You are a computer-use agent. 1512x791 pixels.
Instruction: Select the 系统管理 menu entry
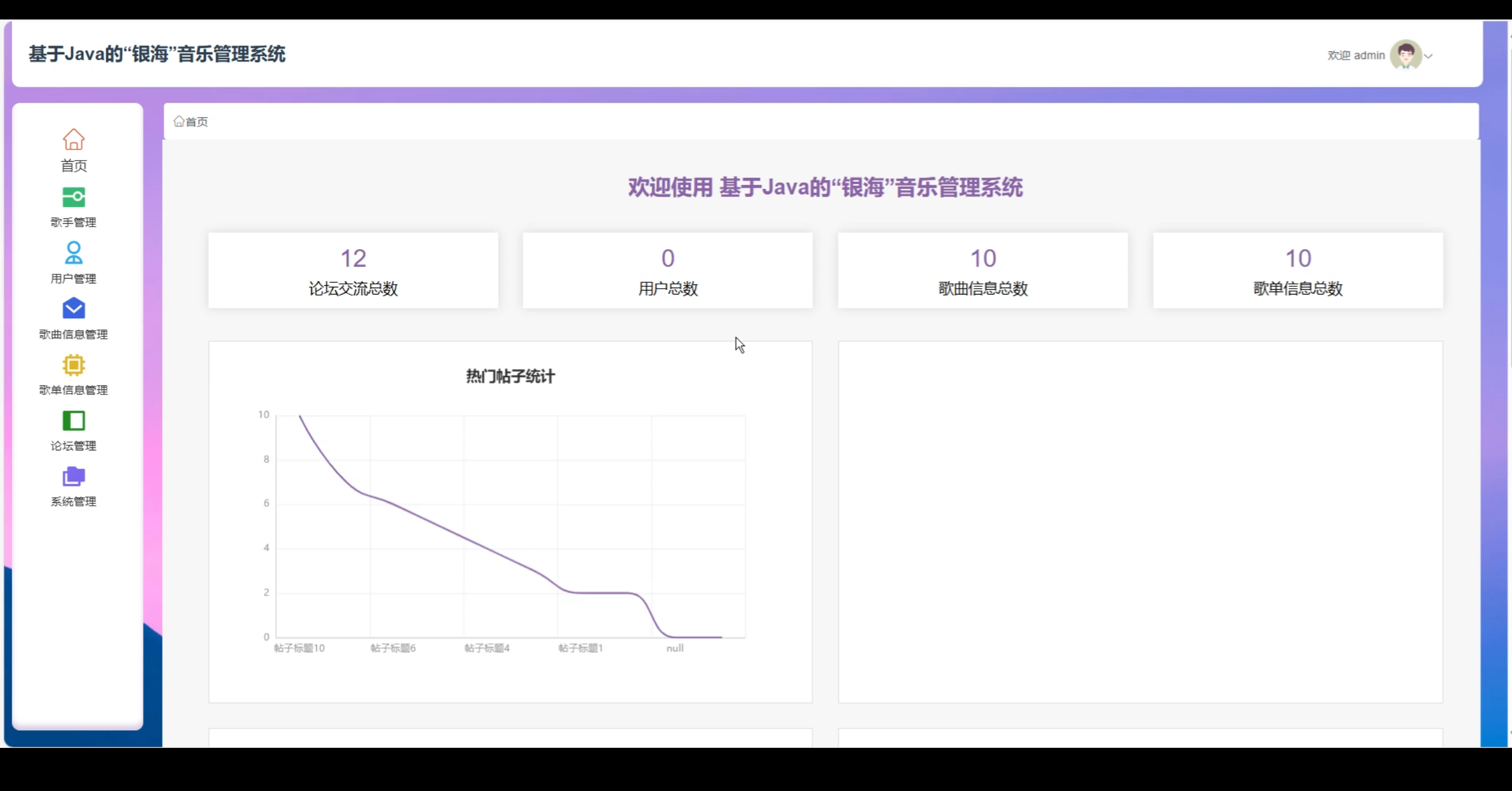(x=73, y=502)
